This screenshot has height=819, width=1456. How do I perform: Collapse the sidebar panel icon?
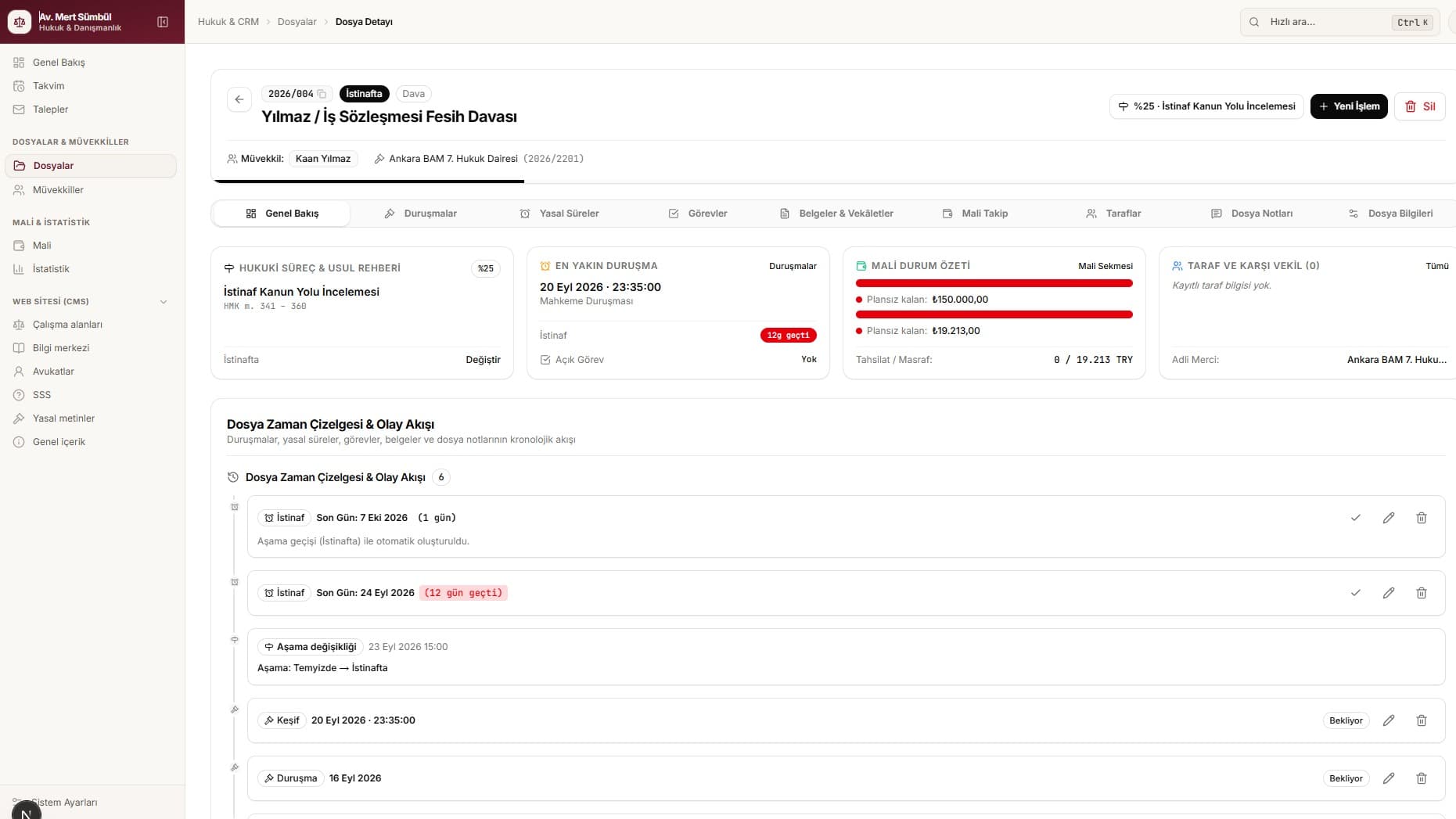[x=163, y=22]
